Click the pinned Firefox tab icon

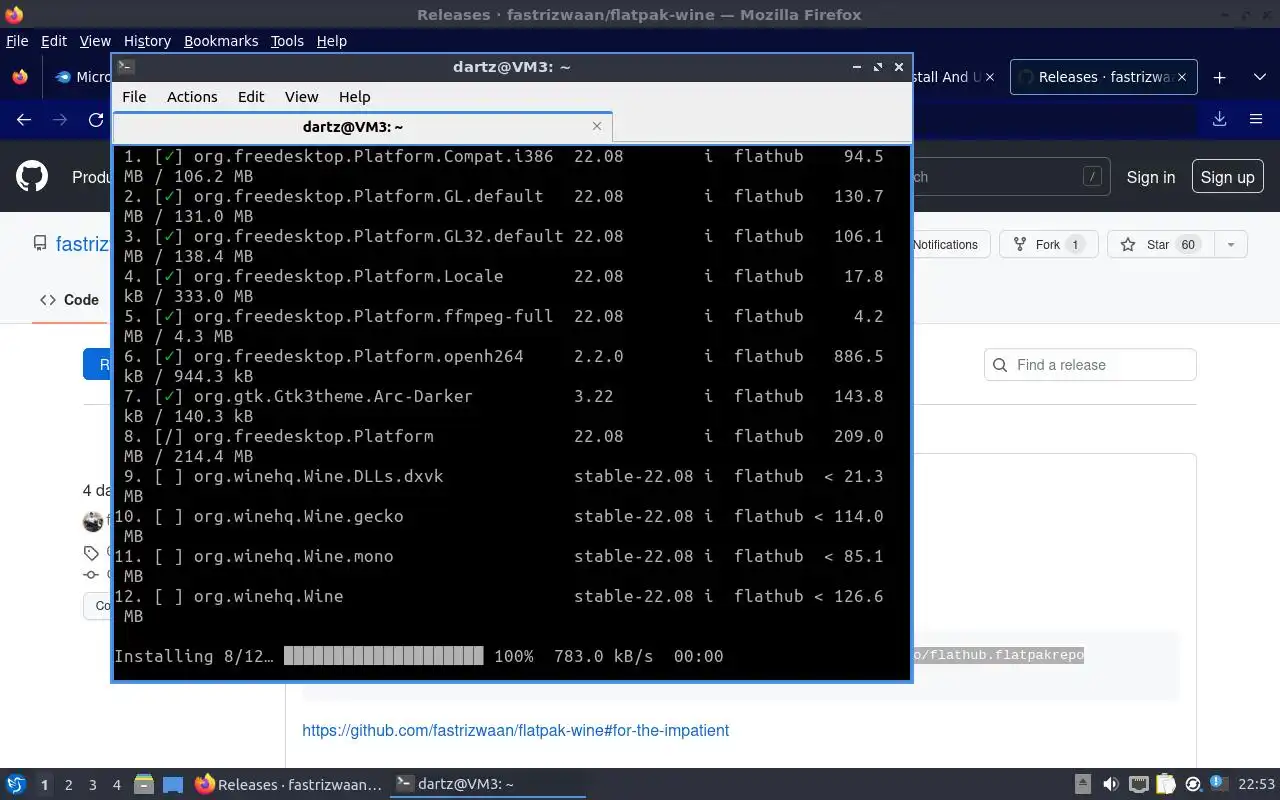20,77
